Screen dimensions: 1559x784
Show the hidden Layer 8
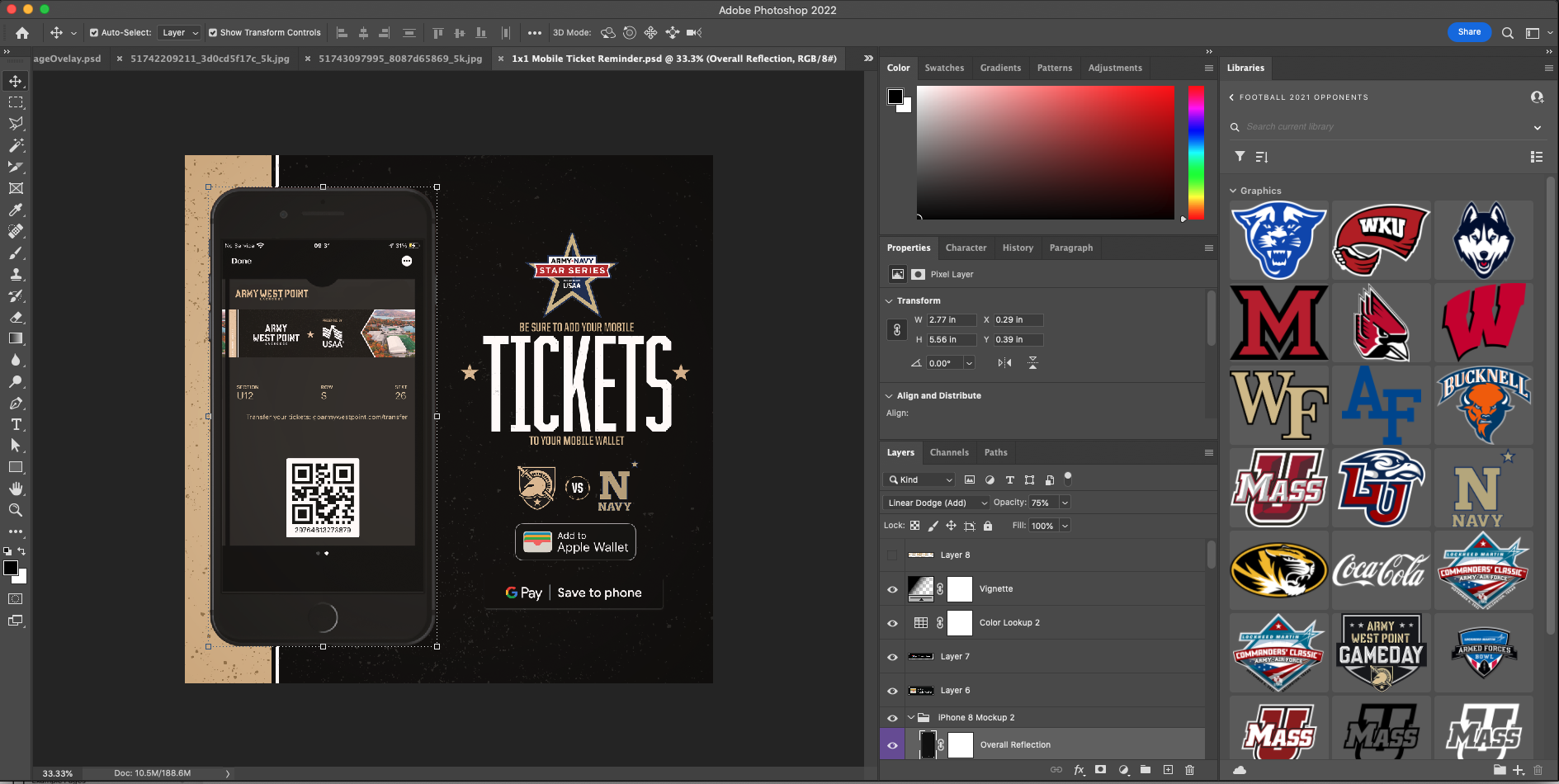[892, 555]
